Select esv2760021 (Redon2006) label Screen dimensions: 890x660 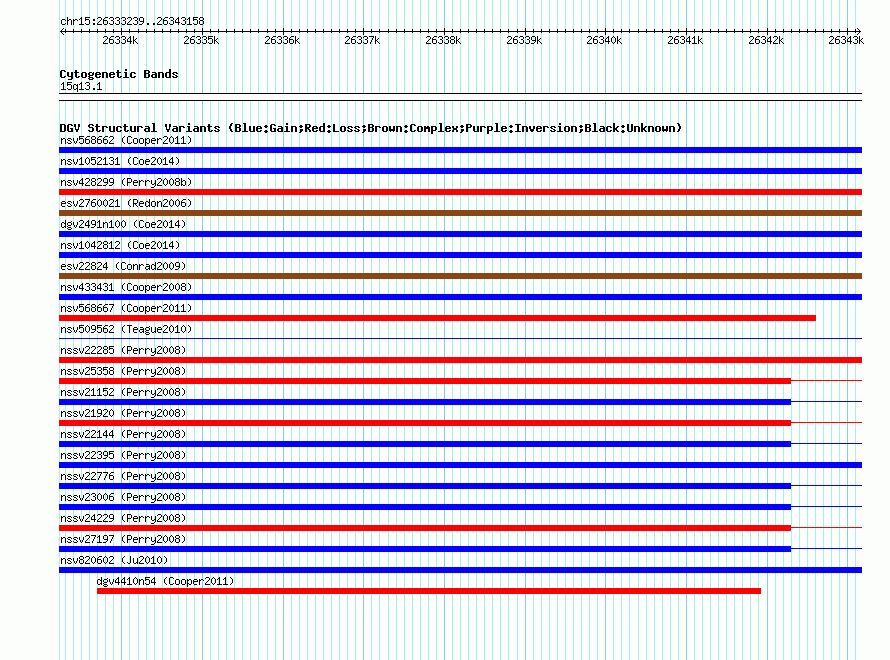coord(126,203)
